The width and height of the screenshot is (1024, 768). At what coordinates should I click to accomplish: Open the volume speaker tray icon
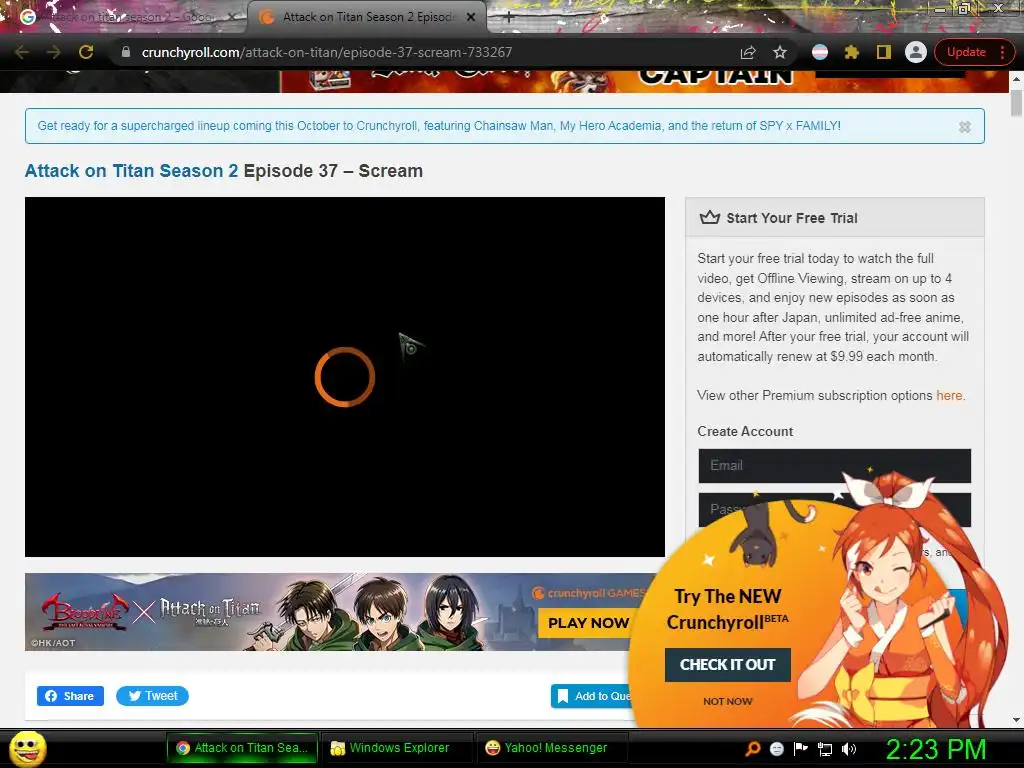[x=849, y=749]
